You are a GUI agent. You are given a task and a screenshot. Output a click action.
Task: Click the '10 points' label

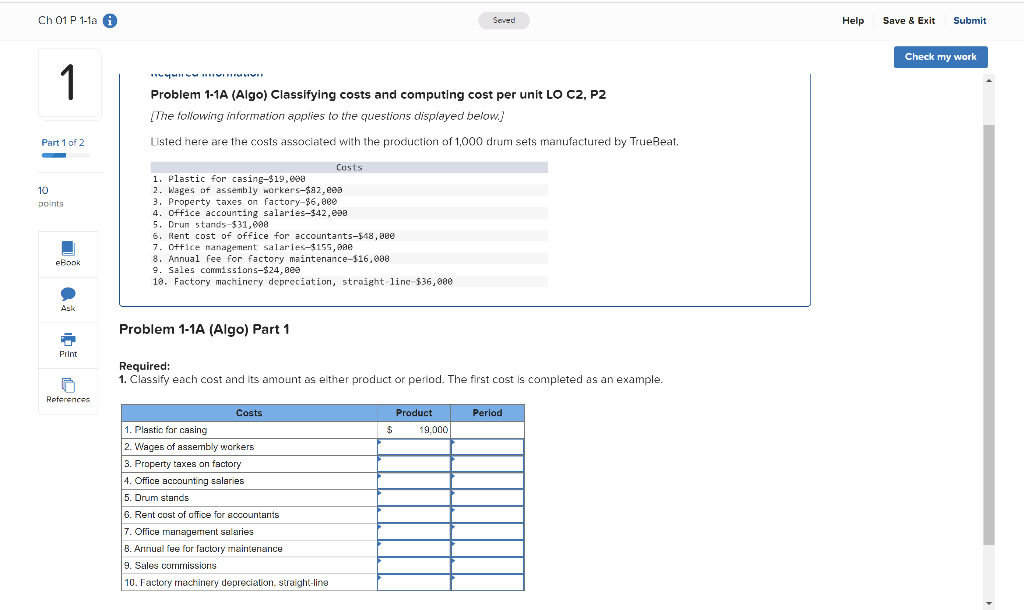pyautogui.click(x=50, y=197)
